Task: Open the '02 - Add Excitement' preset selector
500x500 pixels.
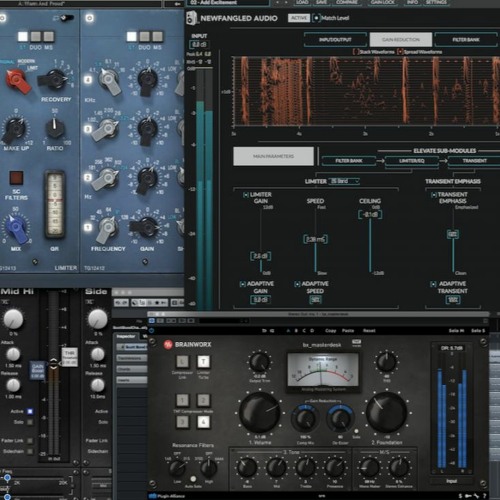Action: click(228, 3)
